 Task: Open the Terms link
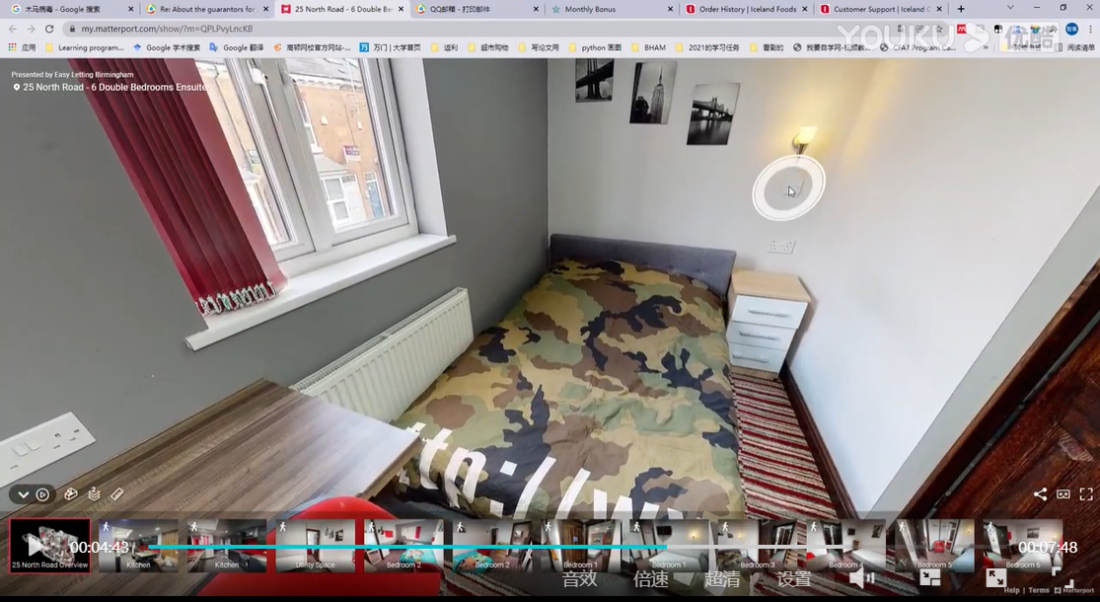1038,591
